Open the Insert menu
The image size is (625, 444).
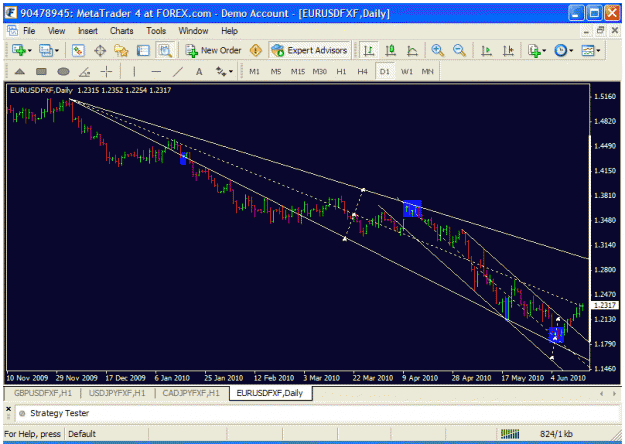pyautogui.click(x=88, y=31)
